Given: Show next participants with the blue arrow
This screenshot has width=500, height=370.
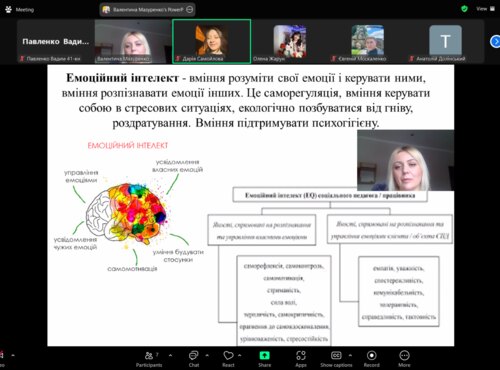Looking at the screenshot, I should [495, 42].
